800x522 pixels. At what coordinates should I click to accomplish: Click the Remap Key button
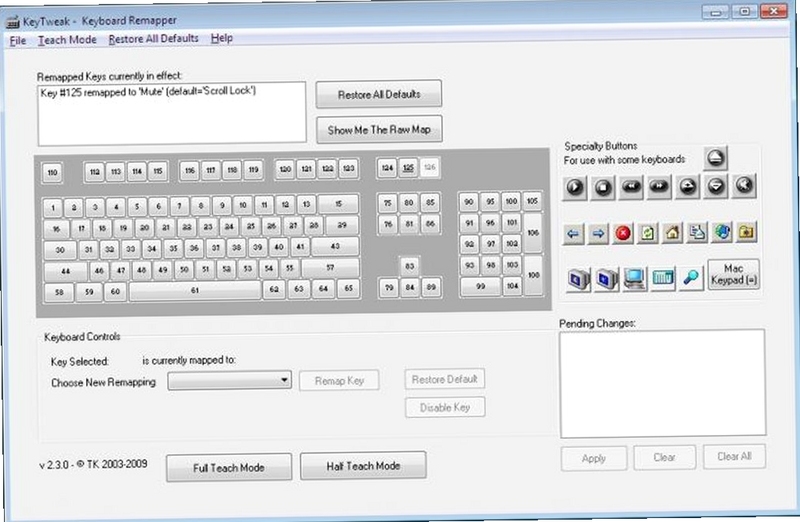pos(339,381)
